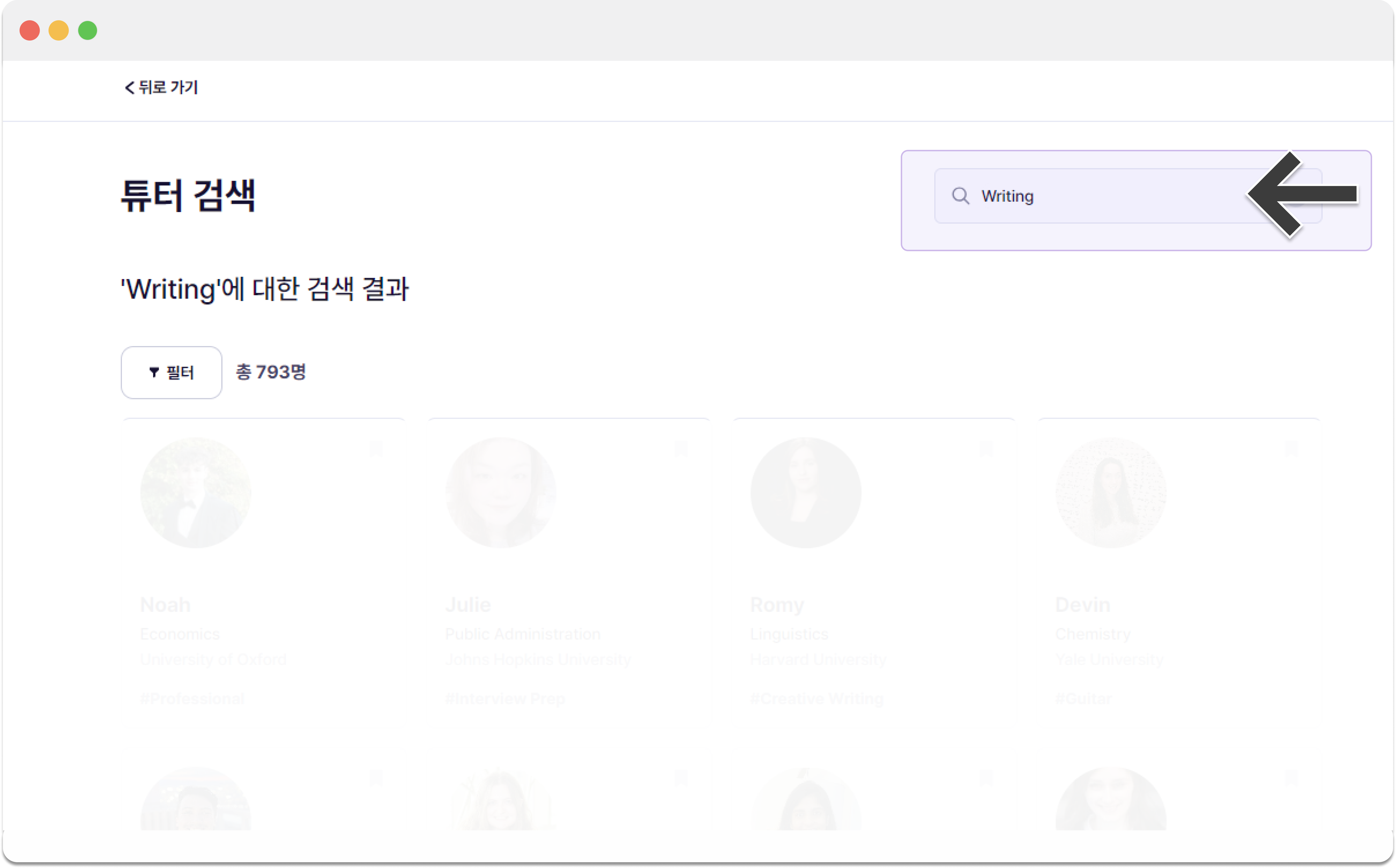
Task: Click the magnifier search icon
Action: (960, 196)
